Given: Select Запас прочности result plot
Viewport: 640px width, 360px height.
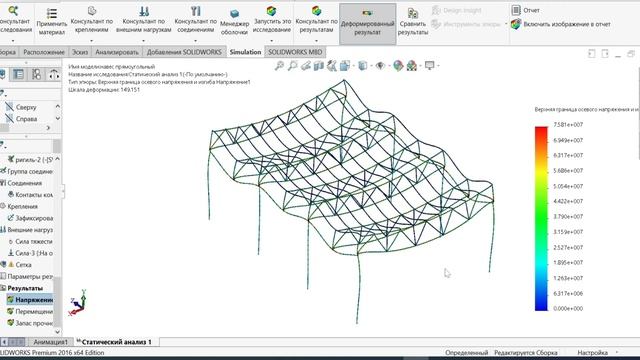Looking at the screenshot, I should [30, 323].
